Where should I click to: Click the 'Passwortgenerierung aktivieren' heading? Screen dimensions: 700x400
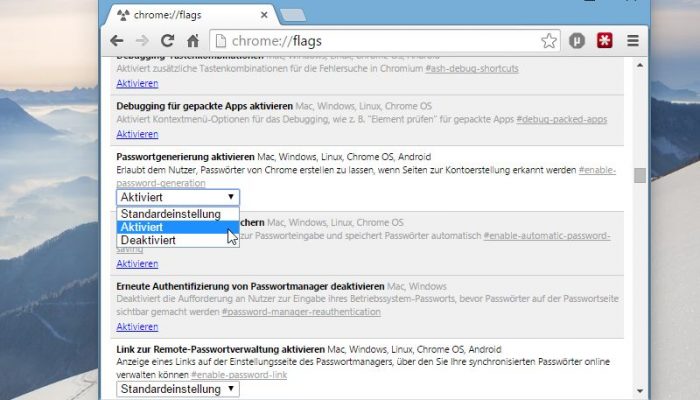click(x=185, y=157)
